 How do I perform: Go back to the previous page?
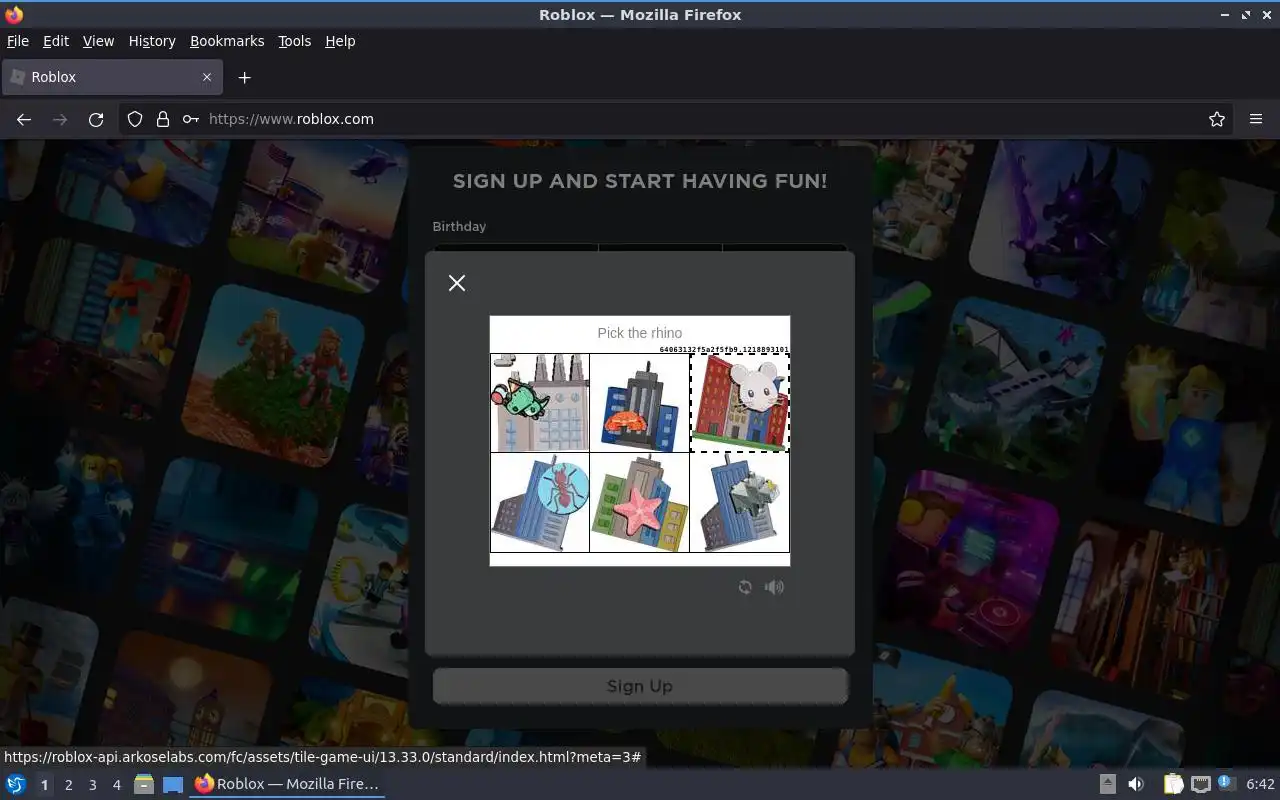[24, 119]
